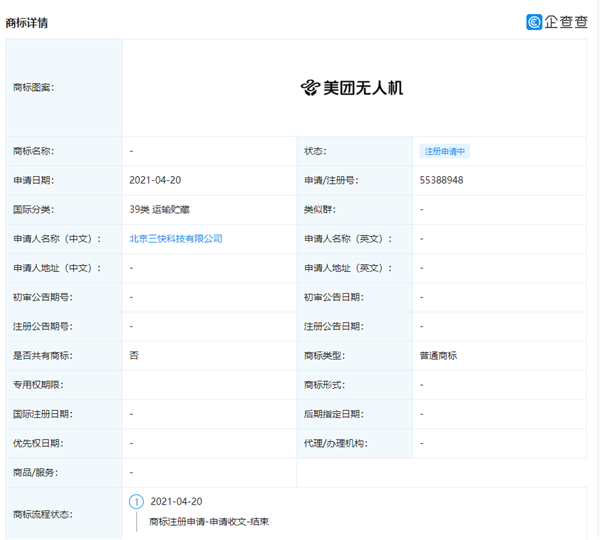The height and width of the screenshot is (540, 600).
Task: Select trademark type value 普通商标
Action: (439, 356)
